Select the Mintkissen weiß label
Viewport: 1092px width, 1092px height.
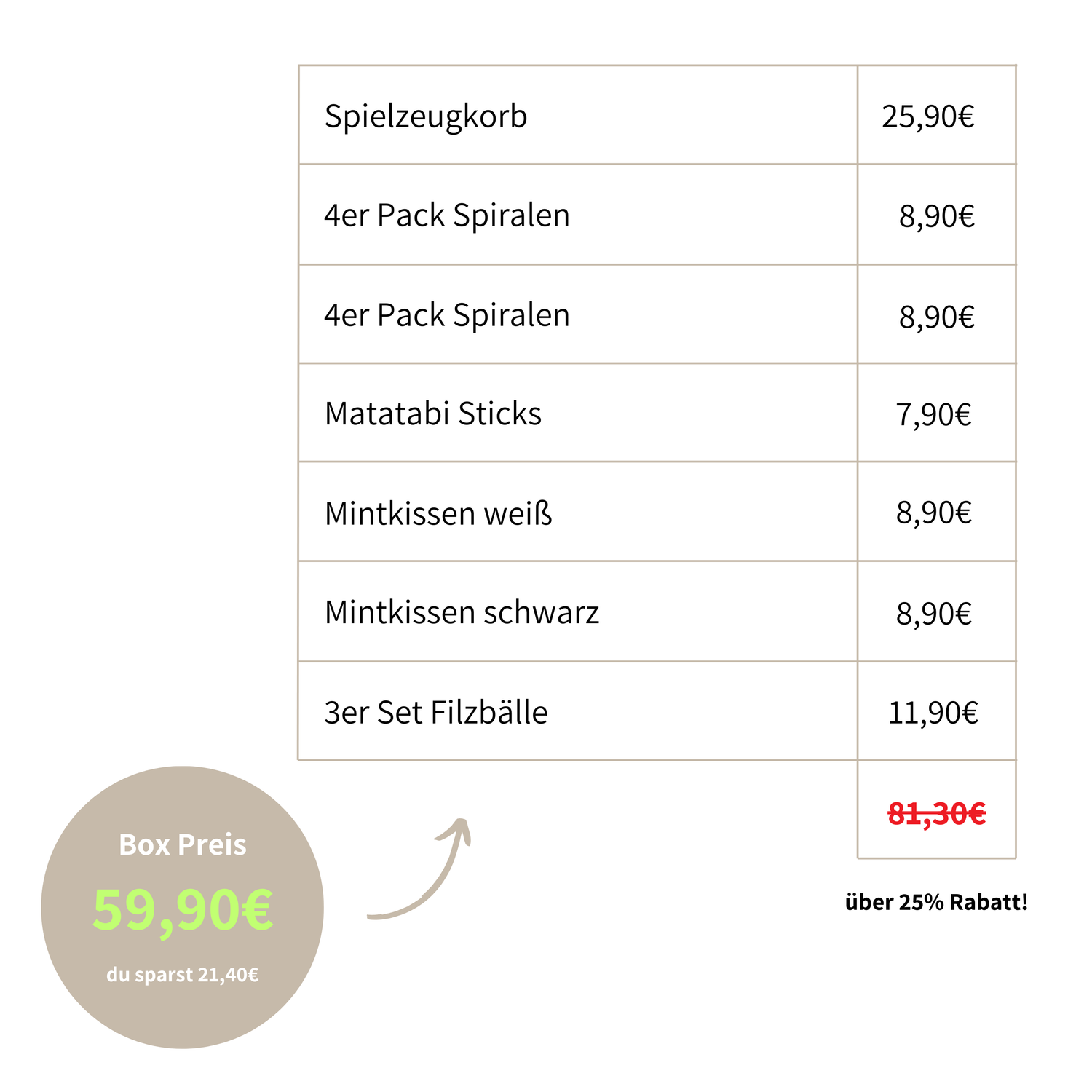pyautogui.click(x=438, y=513)
